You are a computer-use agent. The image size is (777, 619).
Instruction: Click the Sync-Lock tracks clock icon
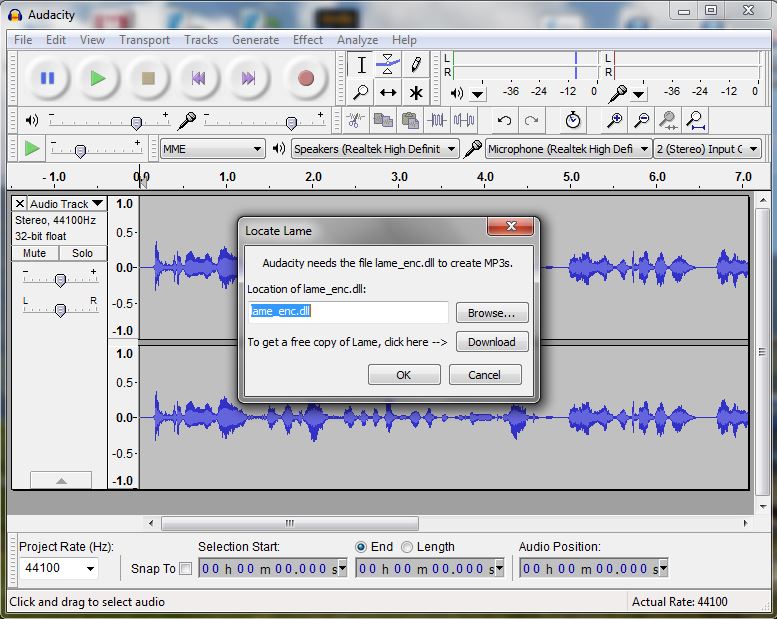pyautogui.click(x=573, y=120)
